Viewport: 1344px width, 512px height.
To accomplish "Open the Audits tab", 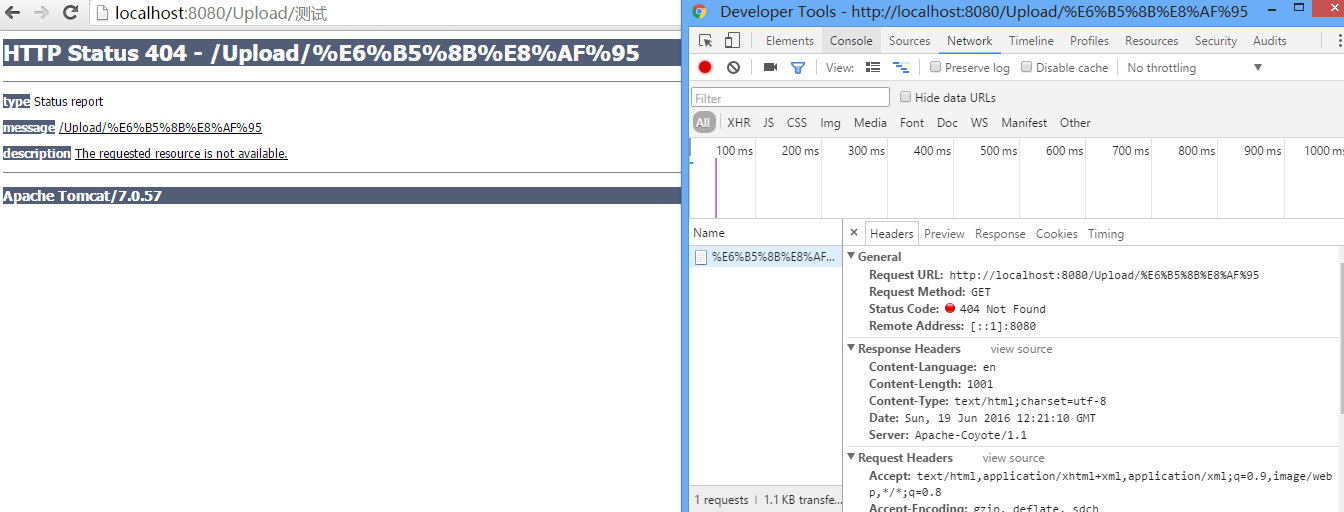I will [1270, 41].
